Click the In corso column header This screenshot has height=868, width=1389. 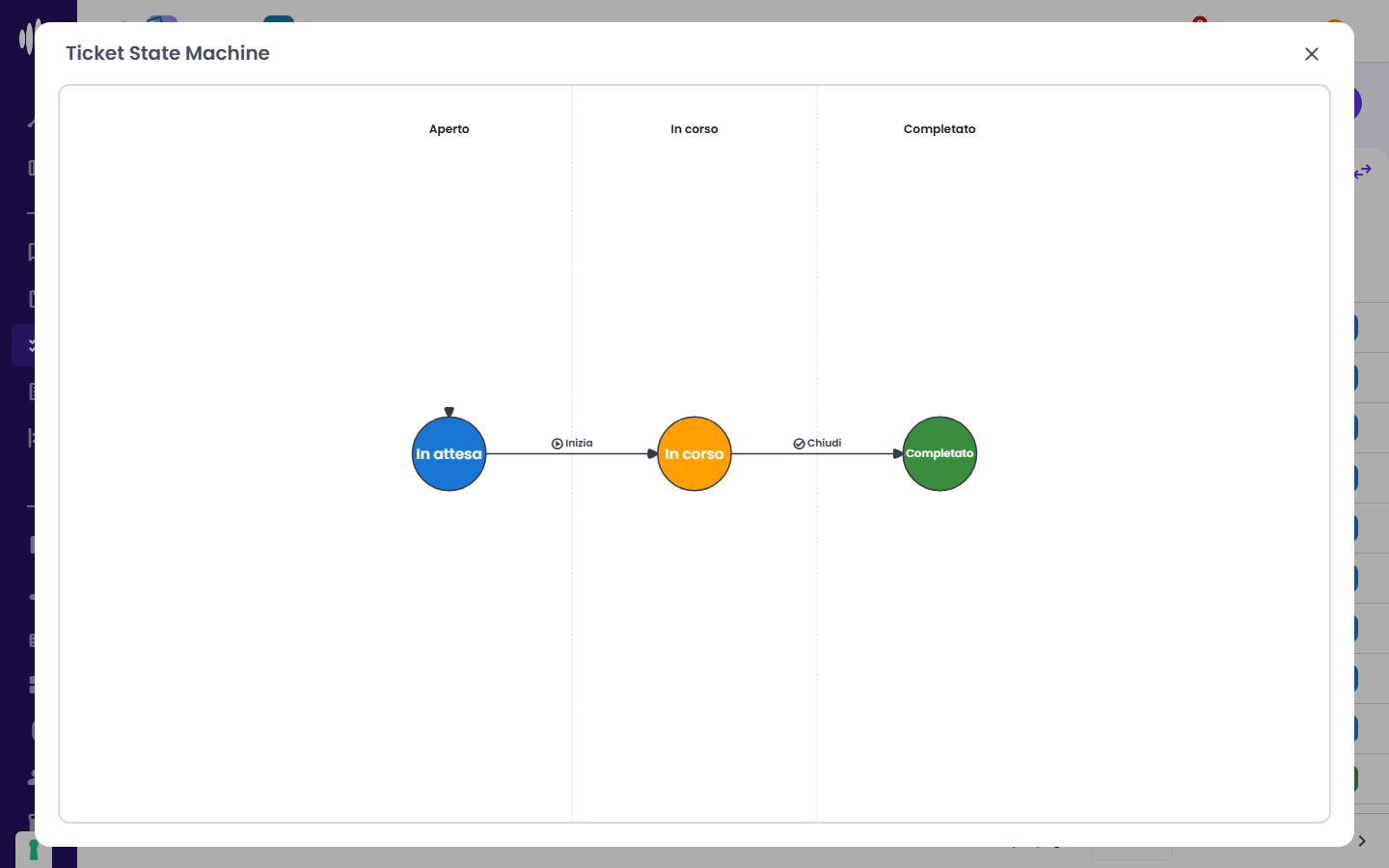click(694, 129)
